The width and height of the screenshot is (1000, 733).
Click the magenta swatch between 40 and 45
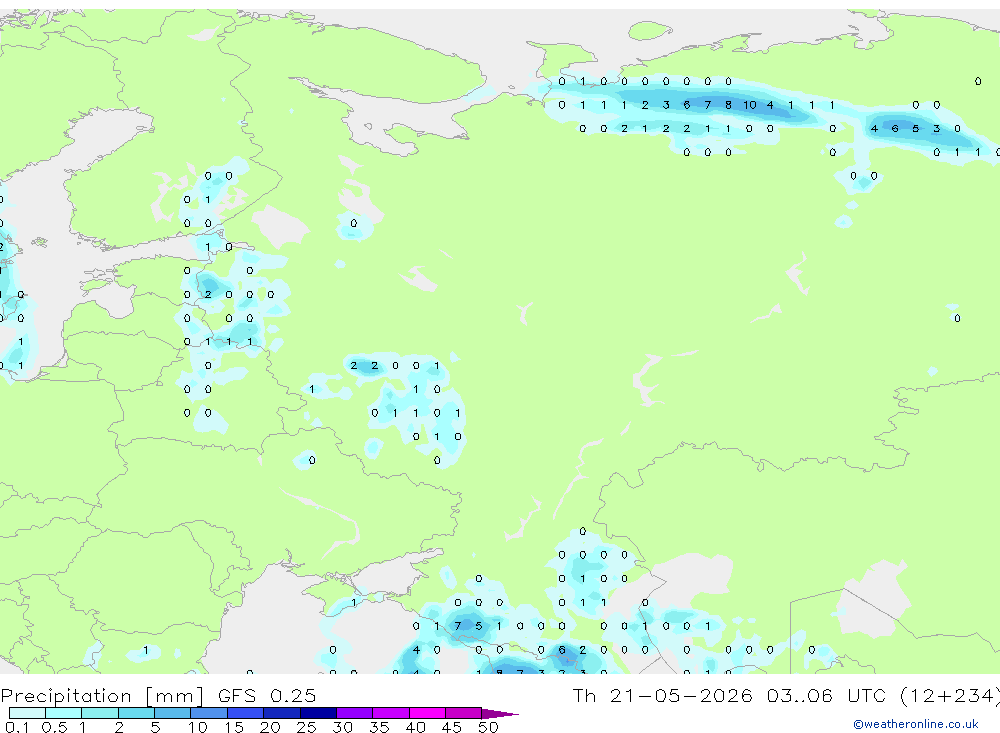[427, 713]
